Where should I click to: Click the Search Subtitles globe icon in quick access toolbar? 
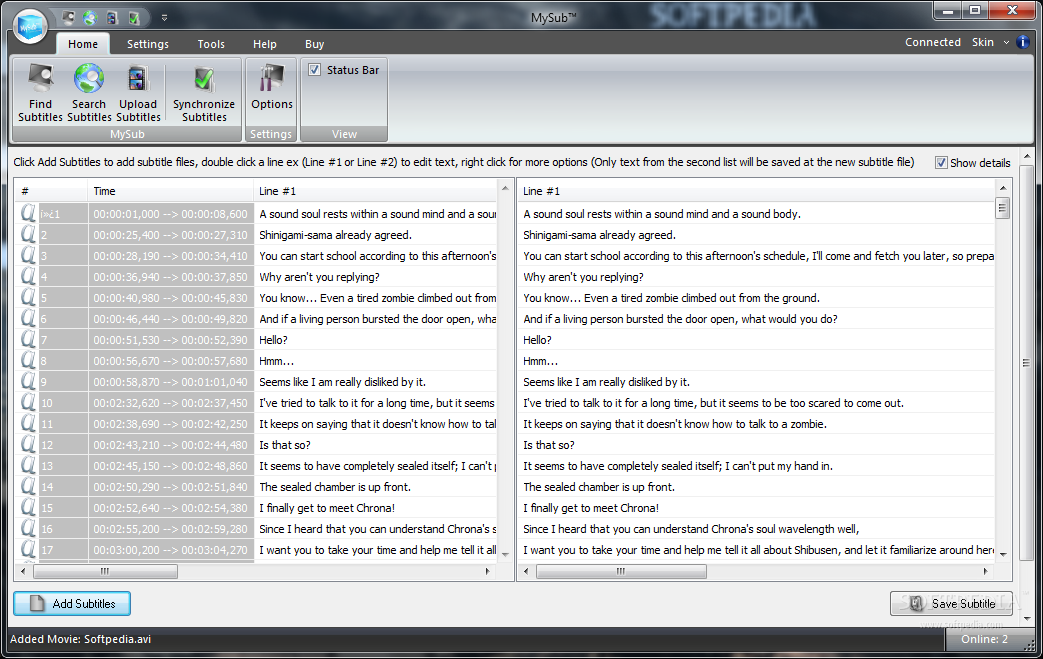pos(90,17)
